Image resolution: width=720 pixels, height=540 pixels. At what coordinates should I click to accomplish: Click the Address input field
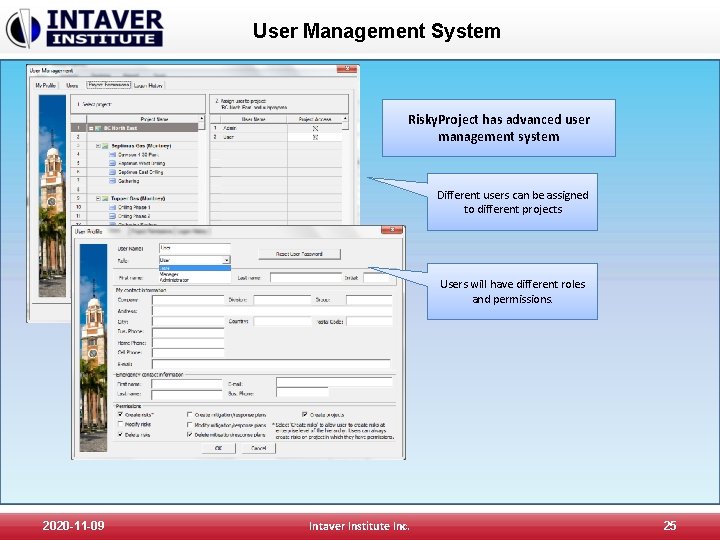pos(272,311)
